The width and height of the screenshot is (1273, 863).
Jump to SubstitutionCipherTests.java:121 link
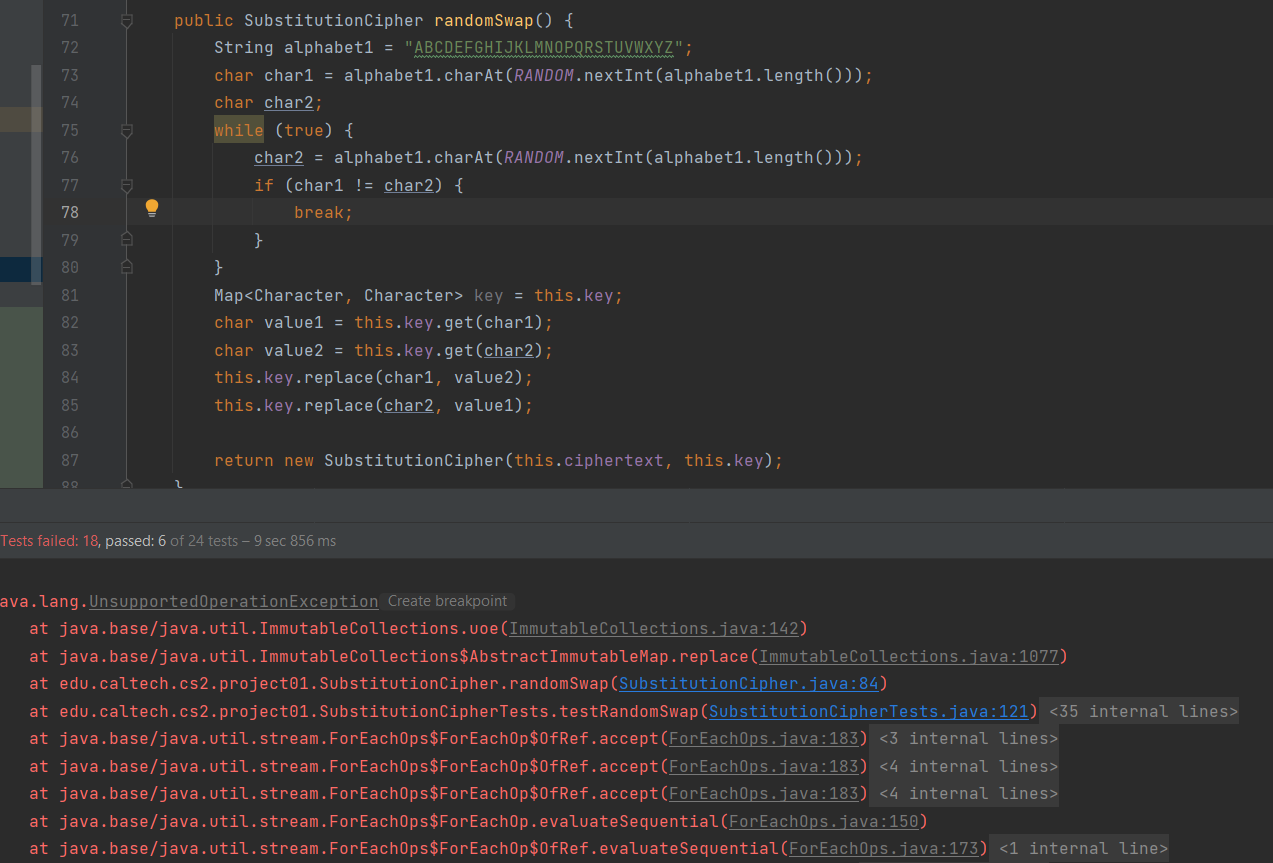click(x=868, y=711)
